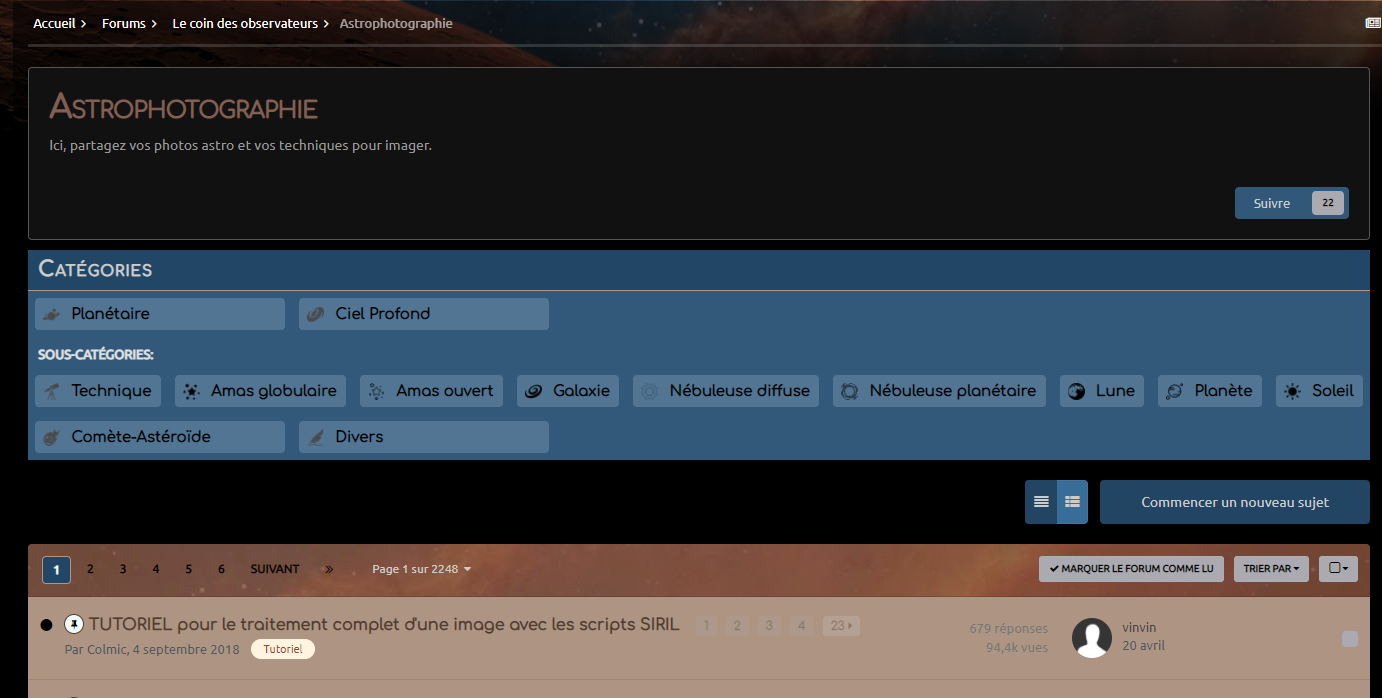
Task: Go to Accueil breadcrumb
Action: pyautogui.click(x=54, y=23)
